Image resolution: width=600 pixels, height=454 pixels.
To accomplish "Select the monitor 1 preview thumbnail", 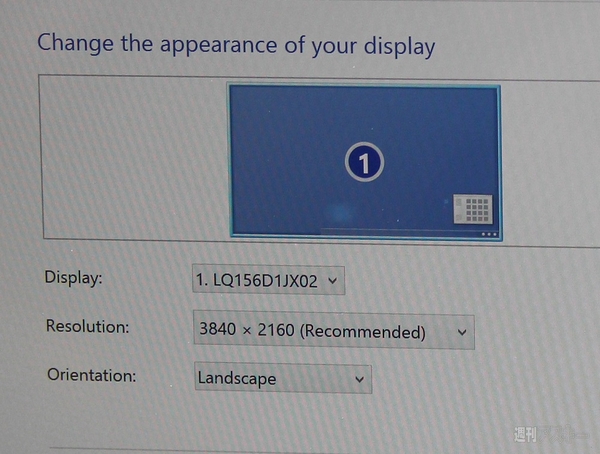I will [x=365, y=162].
